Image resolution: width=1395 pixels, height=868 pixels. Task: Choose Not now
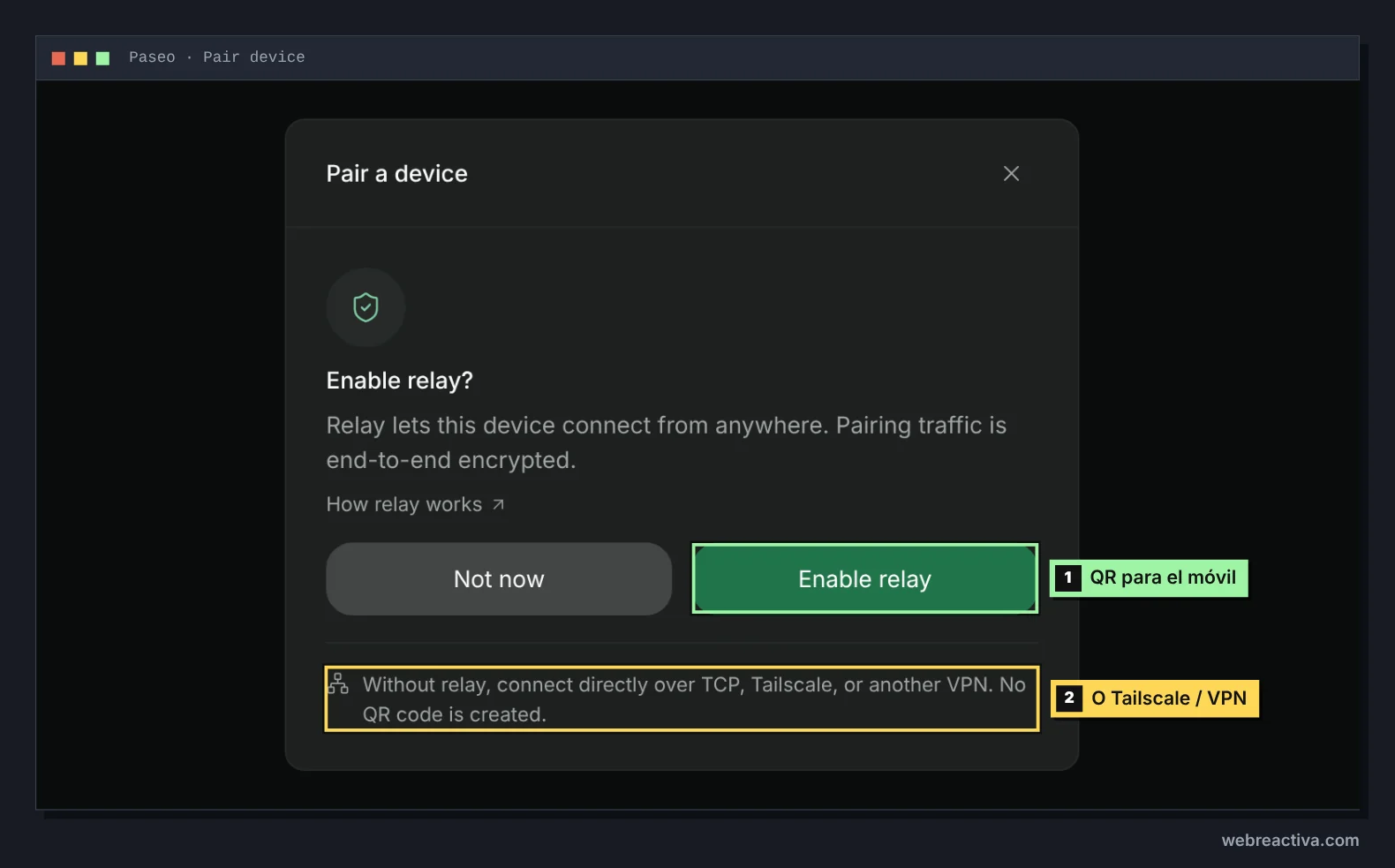pyautogui.click(x=499, y=579)
